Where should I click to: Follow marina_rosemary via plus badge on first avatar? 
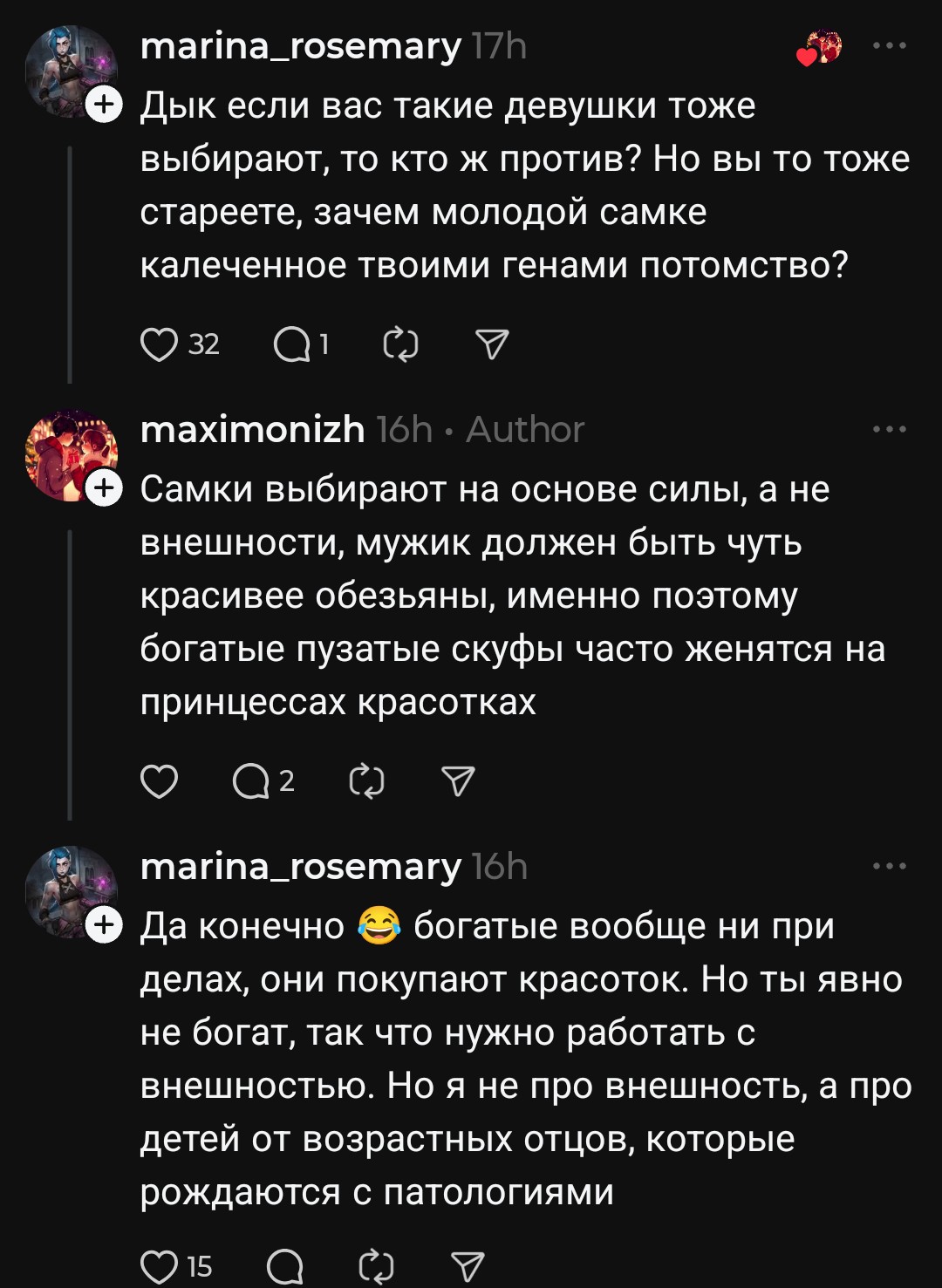coord(104,105)
